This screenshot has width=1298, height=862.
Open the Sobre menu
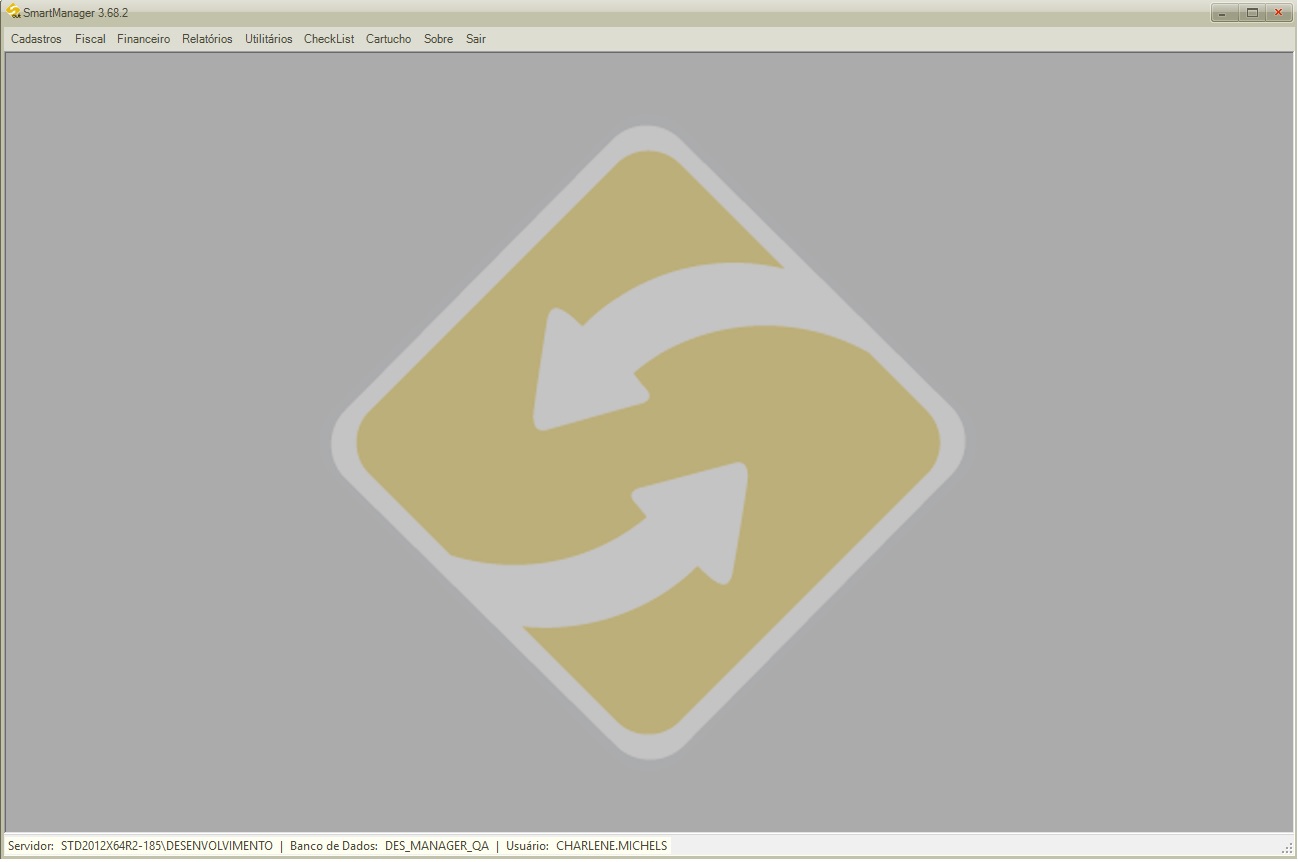tap(438, 39)
